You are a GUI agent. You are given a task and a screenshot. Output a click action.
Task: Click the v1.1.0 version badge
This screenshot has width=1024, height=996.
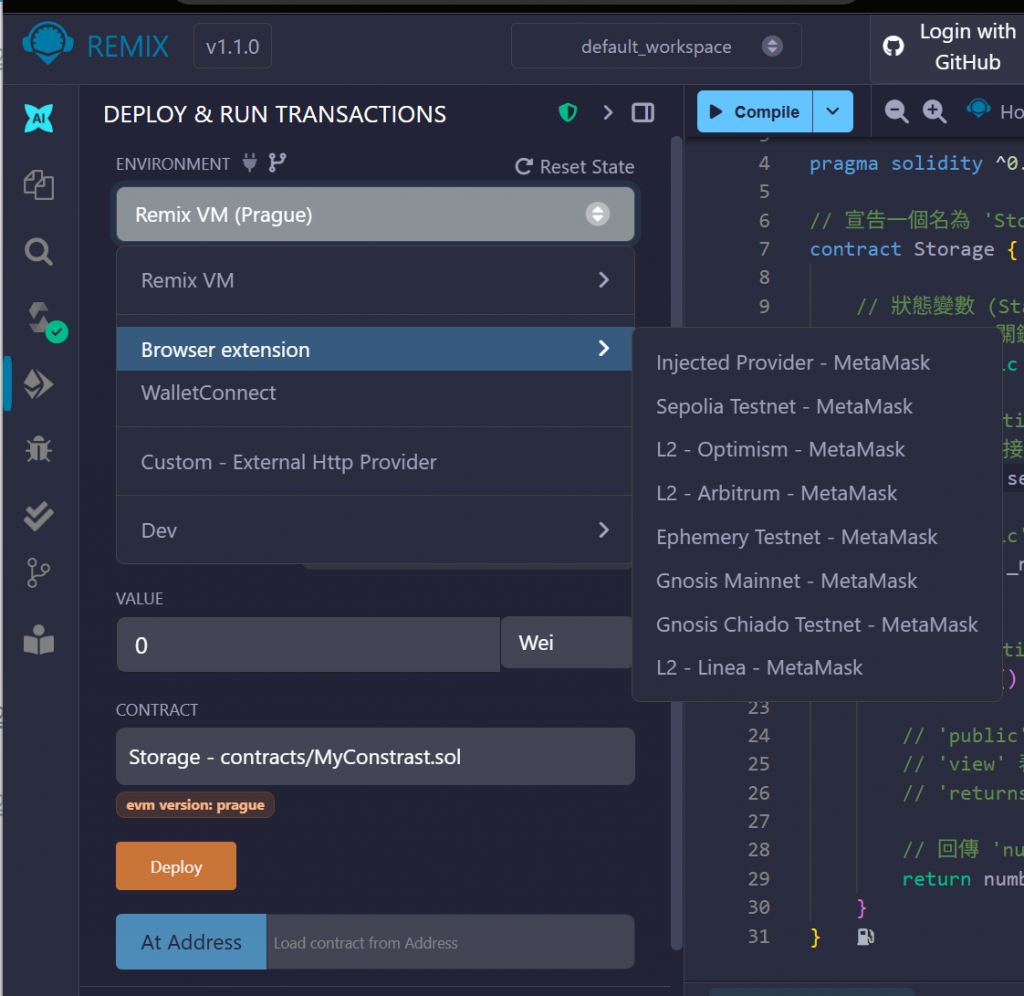point(232,46)
